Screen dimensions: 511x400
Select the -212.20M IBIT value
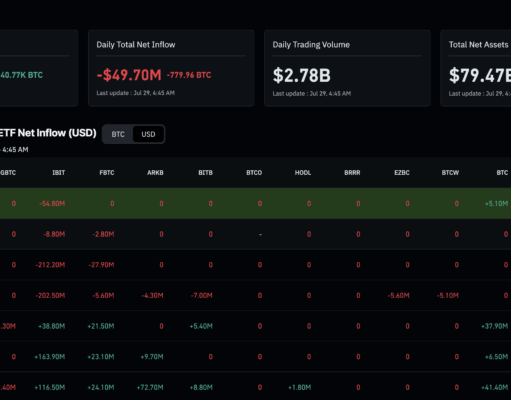(50, 265)
